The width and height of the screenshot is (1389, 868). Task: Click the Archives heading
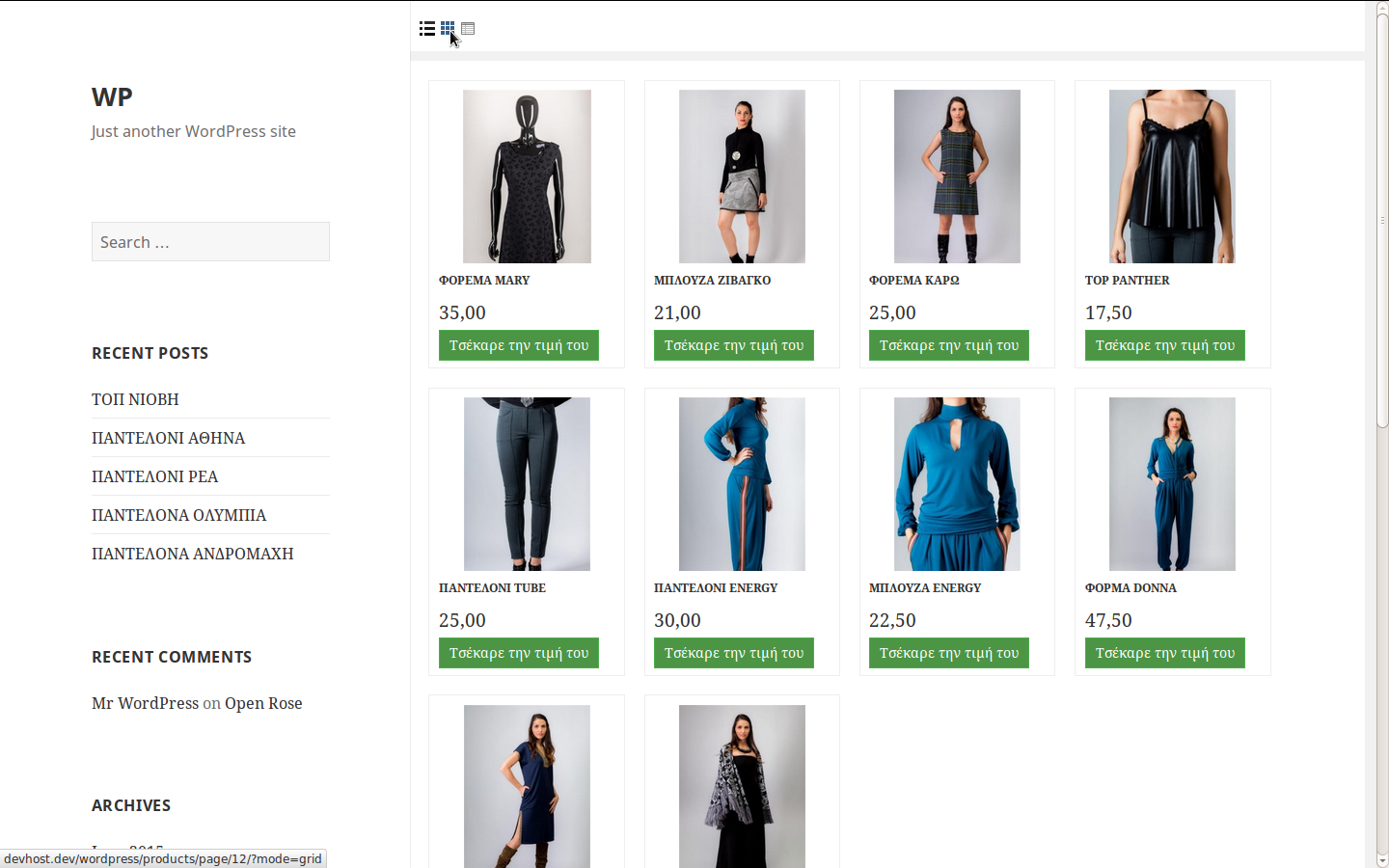point(131,805)
